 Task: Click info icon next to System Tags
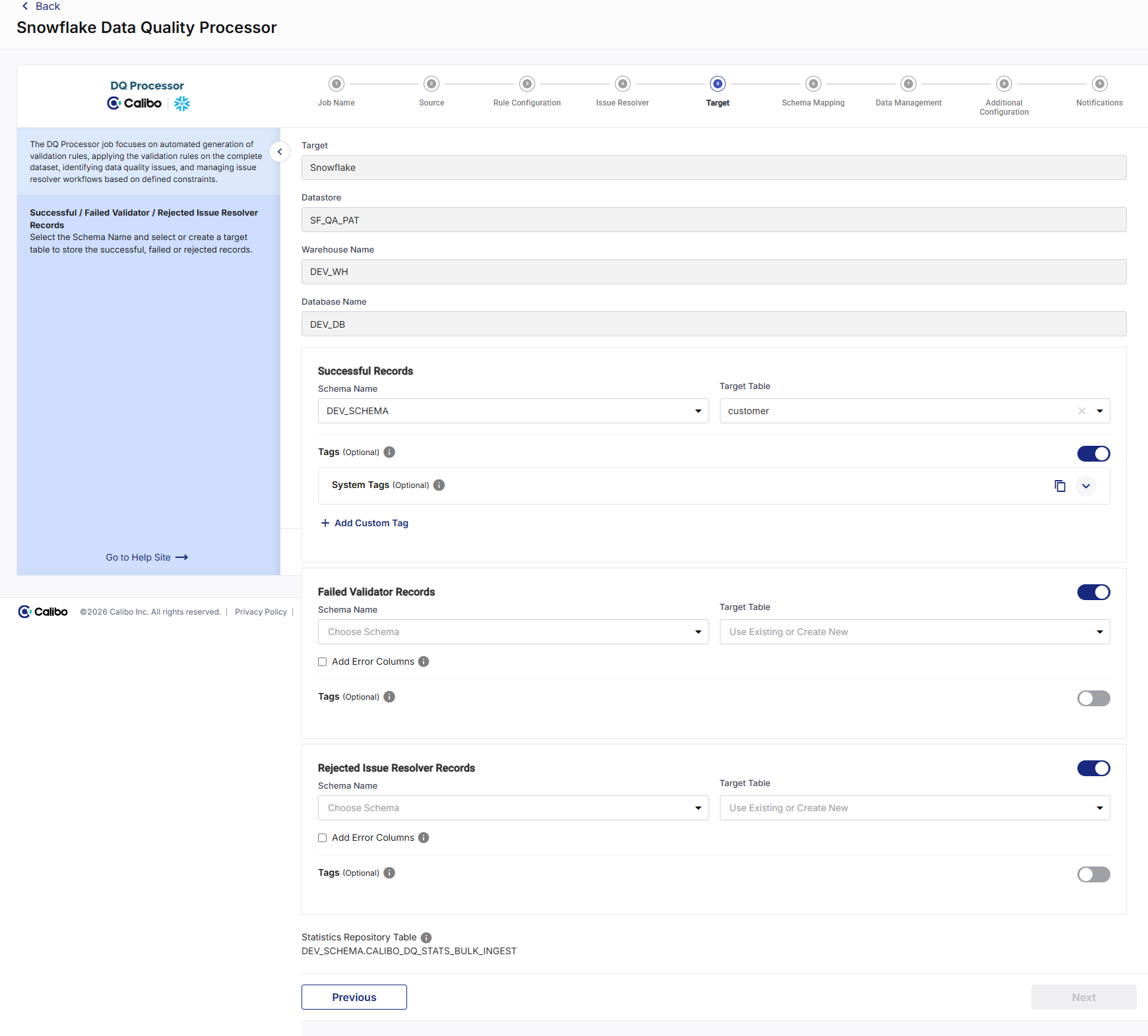coord(439,485)
